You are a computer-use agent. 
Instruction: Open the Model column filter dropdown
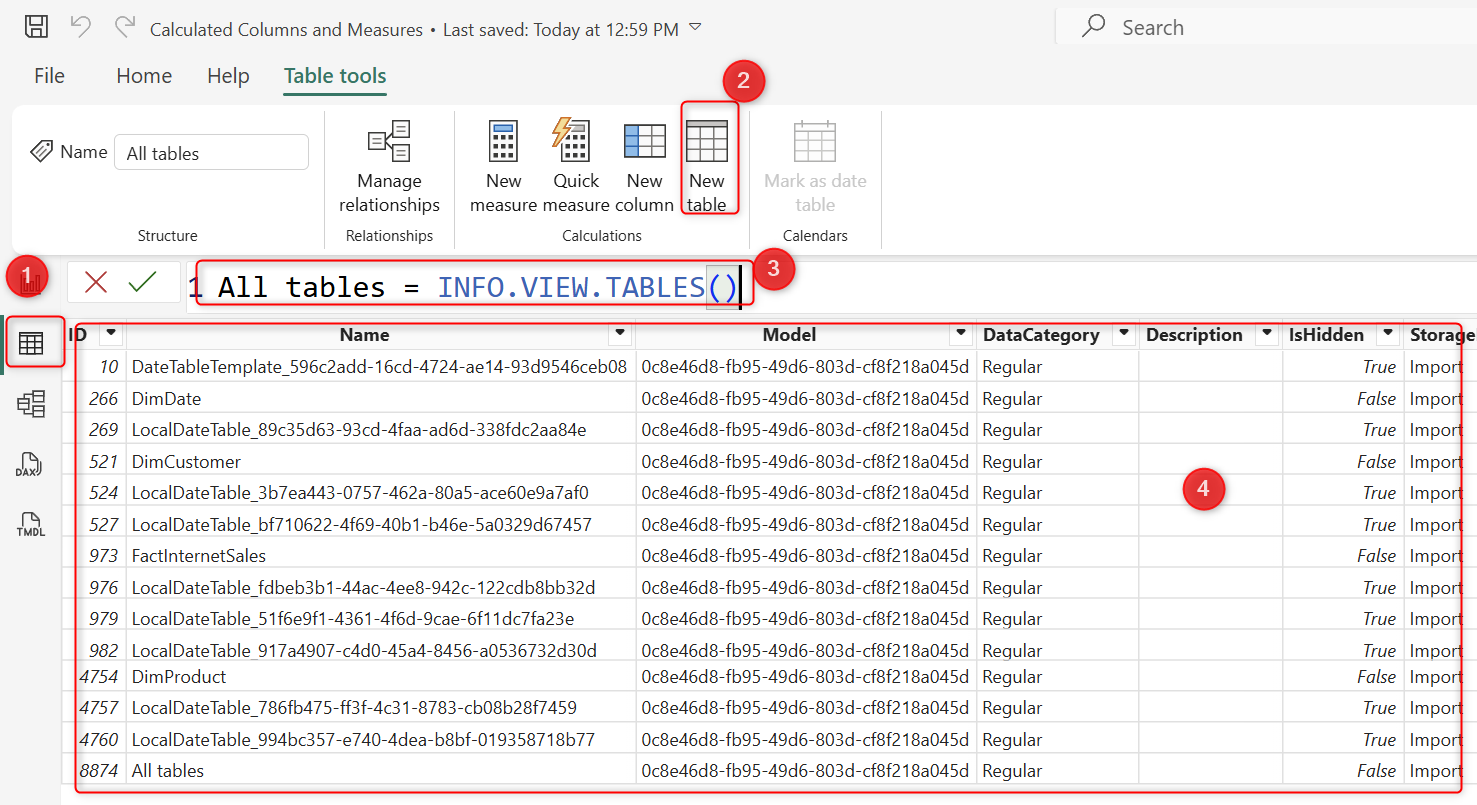tap(961, 333)
